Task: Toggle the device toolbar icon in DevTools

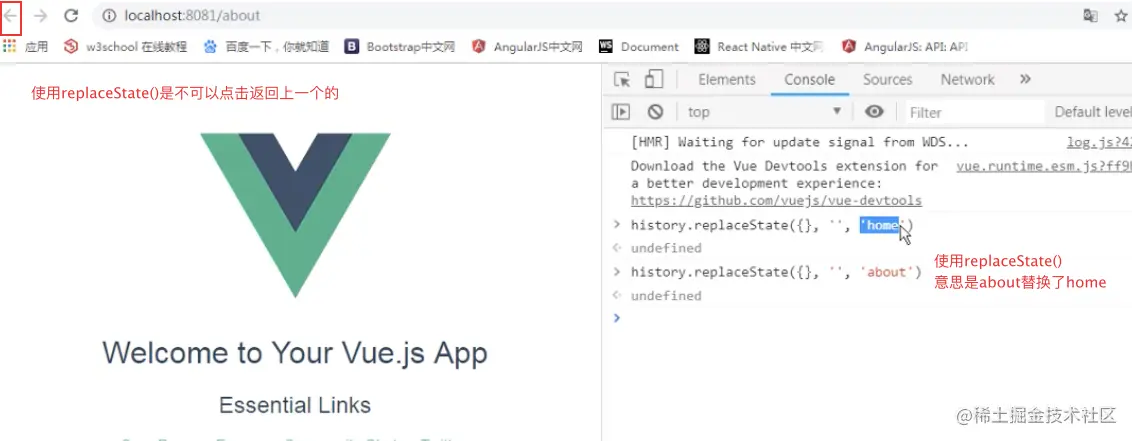Action: [654, 79]
